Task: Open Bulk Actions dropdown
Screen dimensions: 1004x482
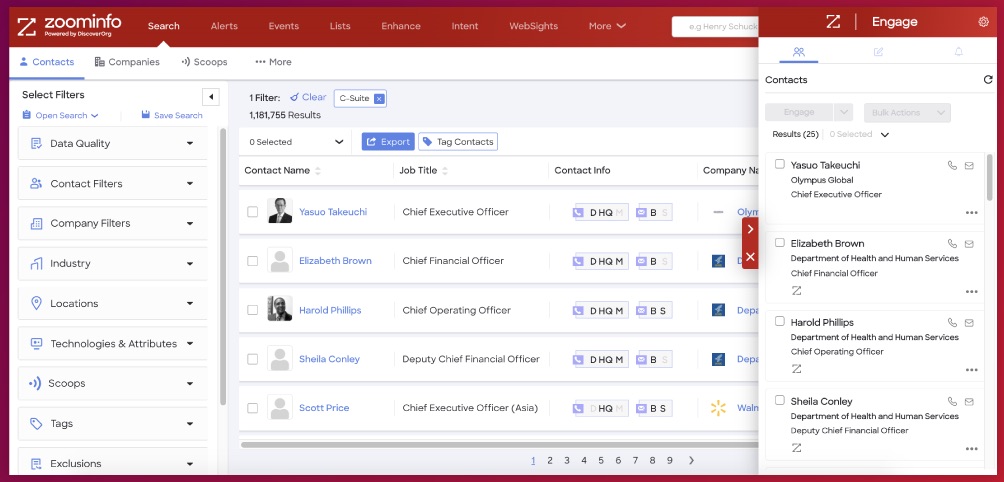Action: point(907,113)
